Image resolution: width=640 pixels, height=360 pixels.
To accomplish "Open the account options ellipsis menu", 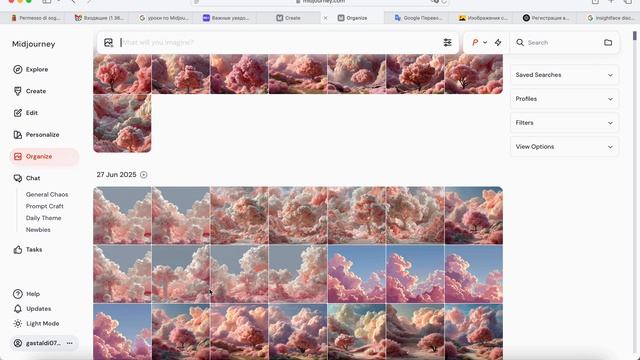I will point(70,343).
